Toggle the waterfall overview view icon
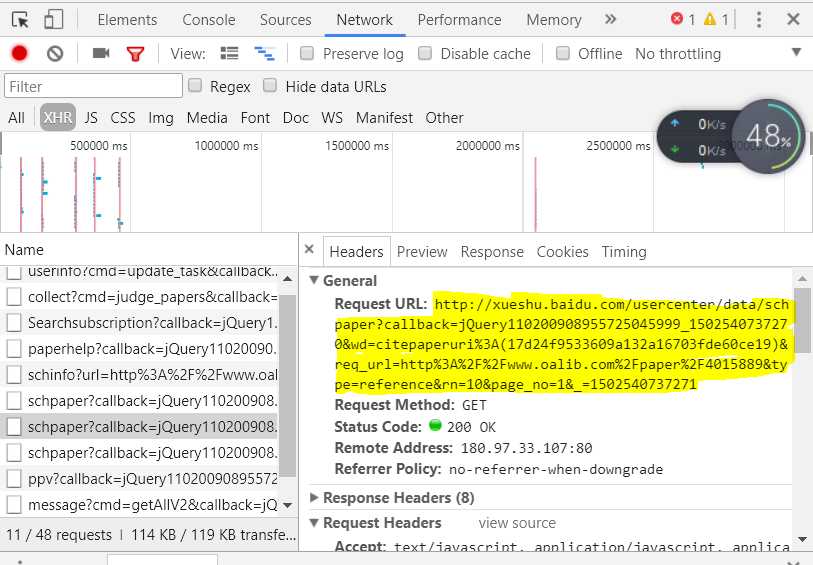 click(264, 53)
